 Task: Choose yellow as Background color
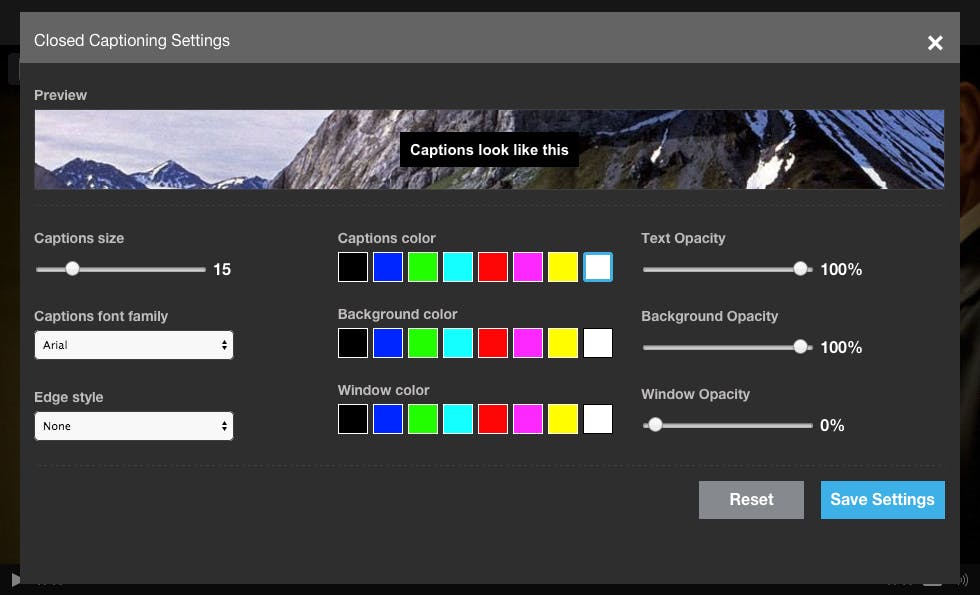563,343
